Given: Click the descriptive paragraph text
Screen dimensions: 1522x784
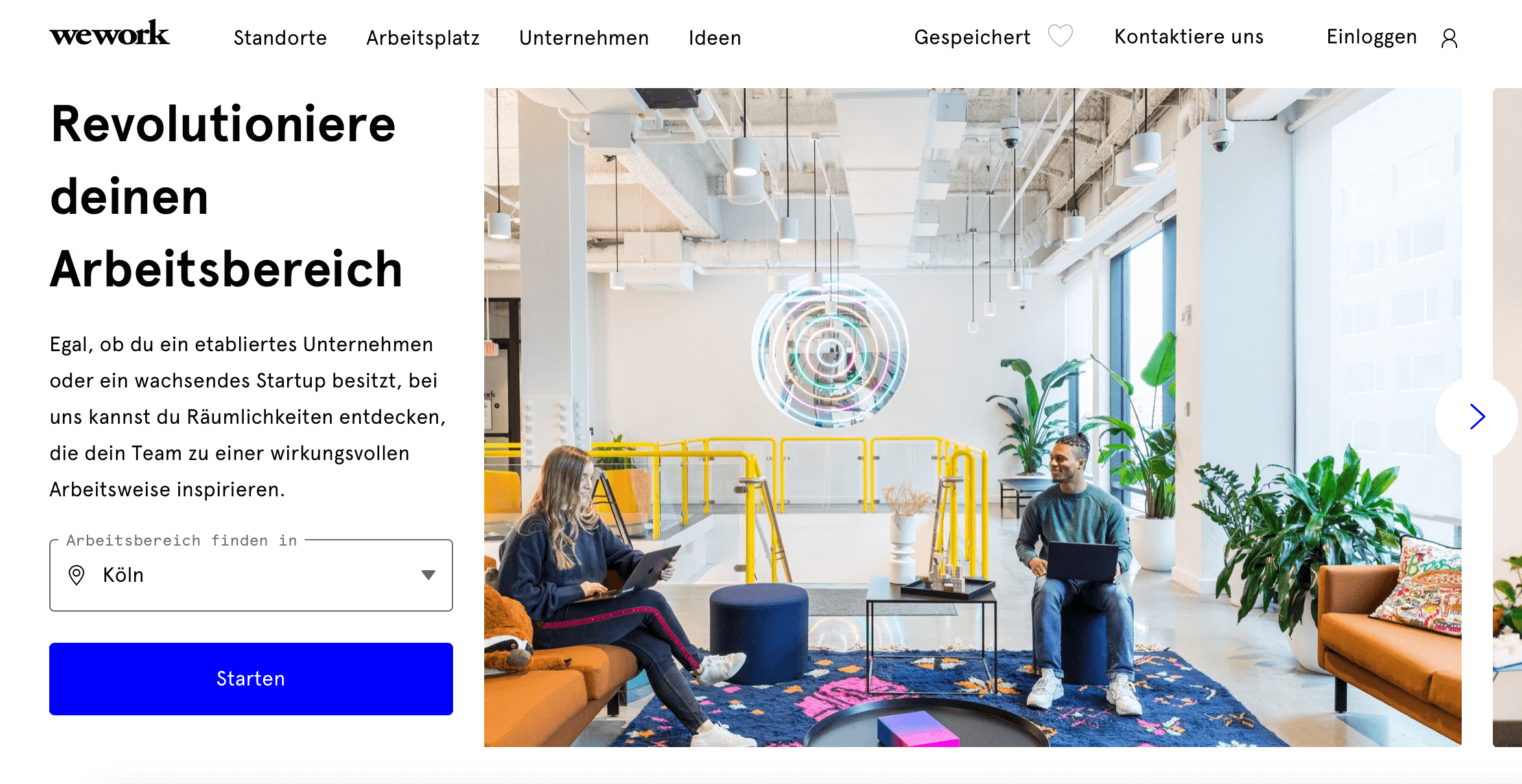Looking at the screenshot, I should tap(248, 417).
